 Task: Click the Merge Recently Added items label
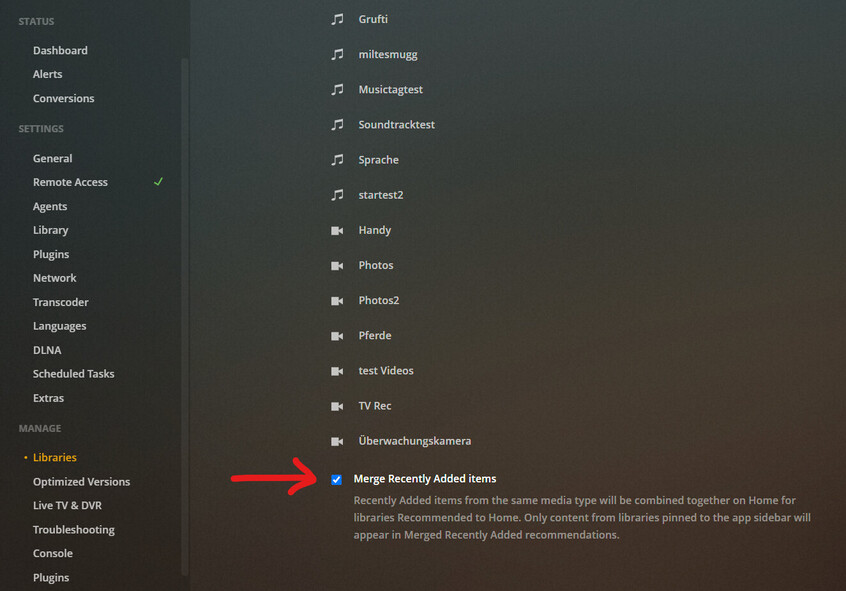tap(425, 479)
